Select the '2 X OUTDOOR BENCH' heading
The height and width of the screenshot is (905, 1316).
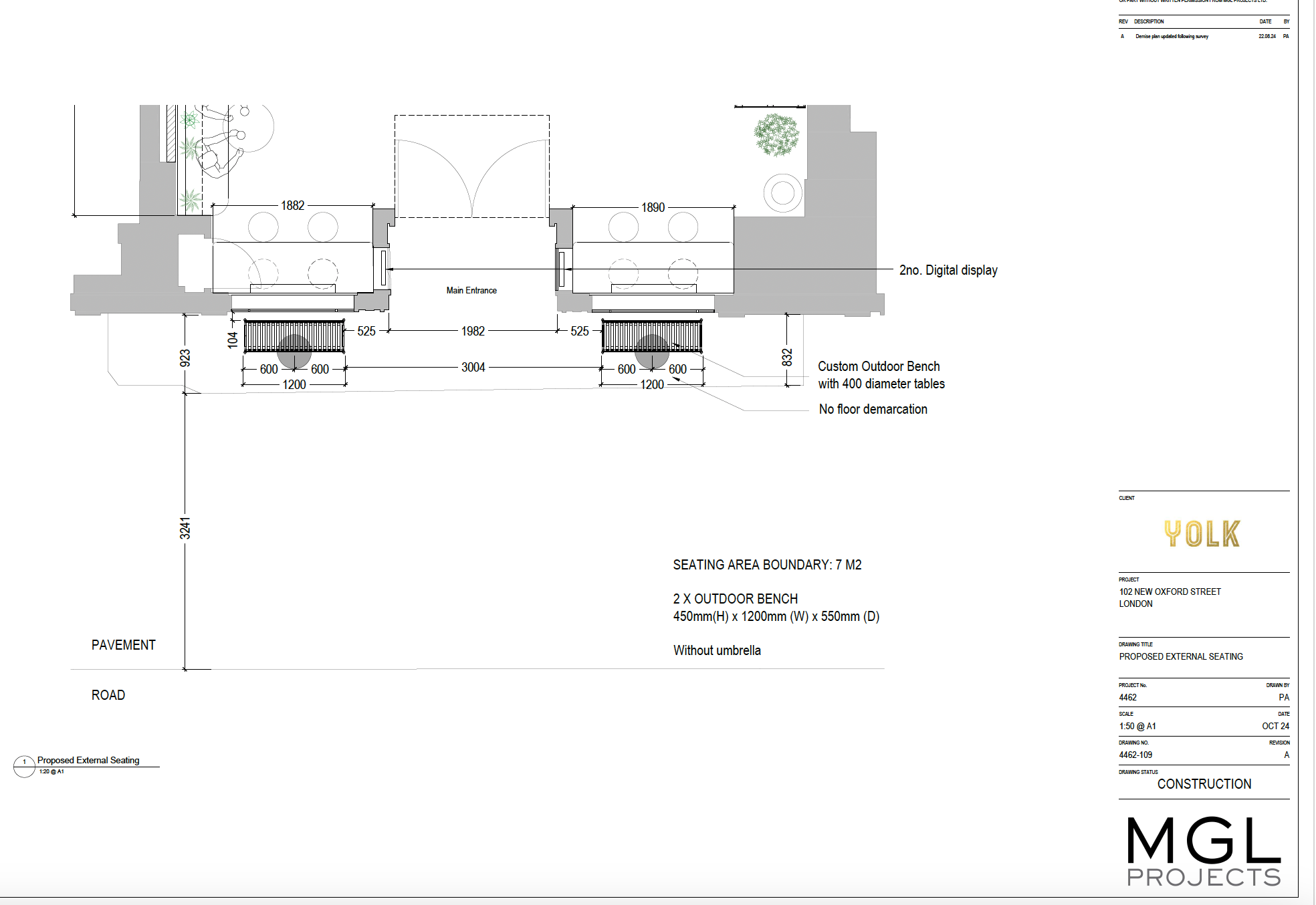pos(735,599)
